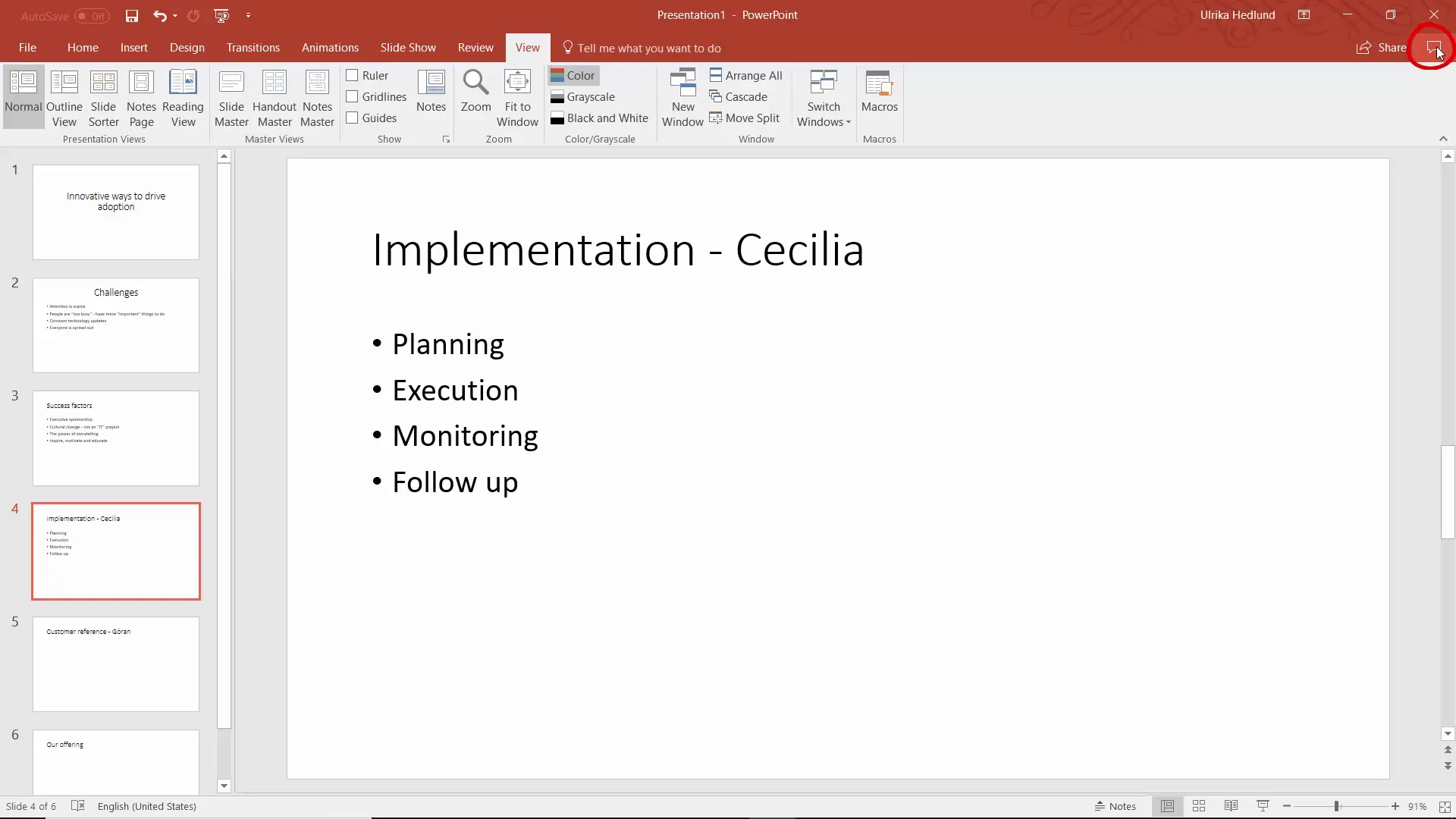
Task: Click slide panel scroll down arrow
Action: tap(224, 786)
